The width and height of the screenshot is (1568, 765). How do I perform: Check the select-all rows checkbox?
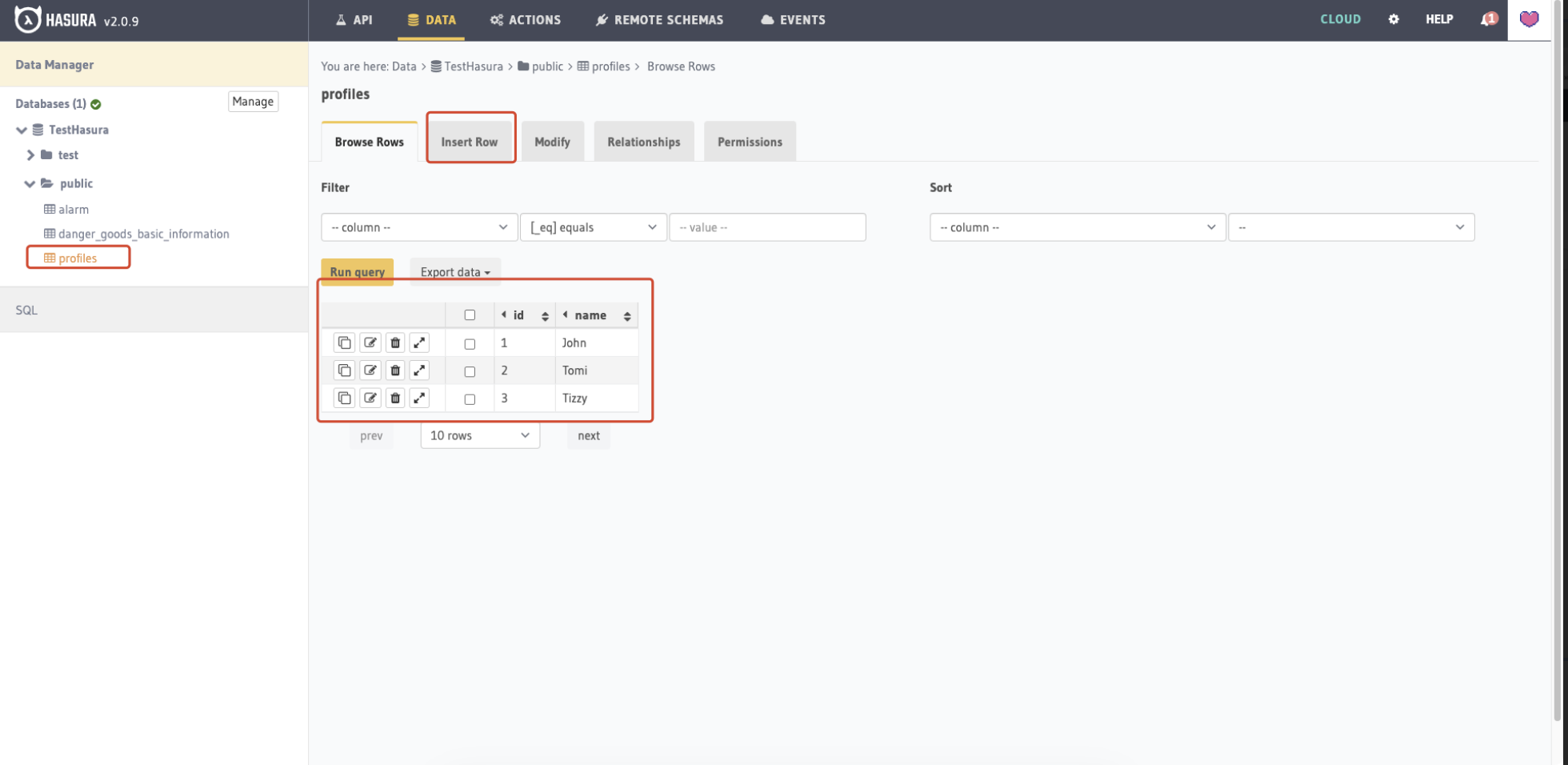[x=469, y=314]
